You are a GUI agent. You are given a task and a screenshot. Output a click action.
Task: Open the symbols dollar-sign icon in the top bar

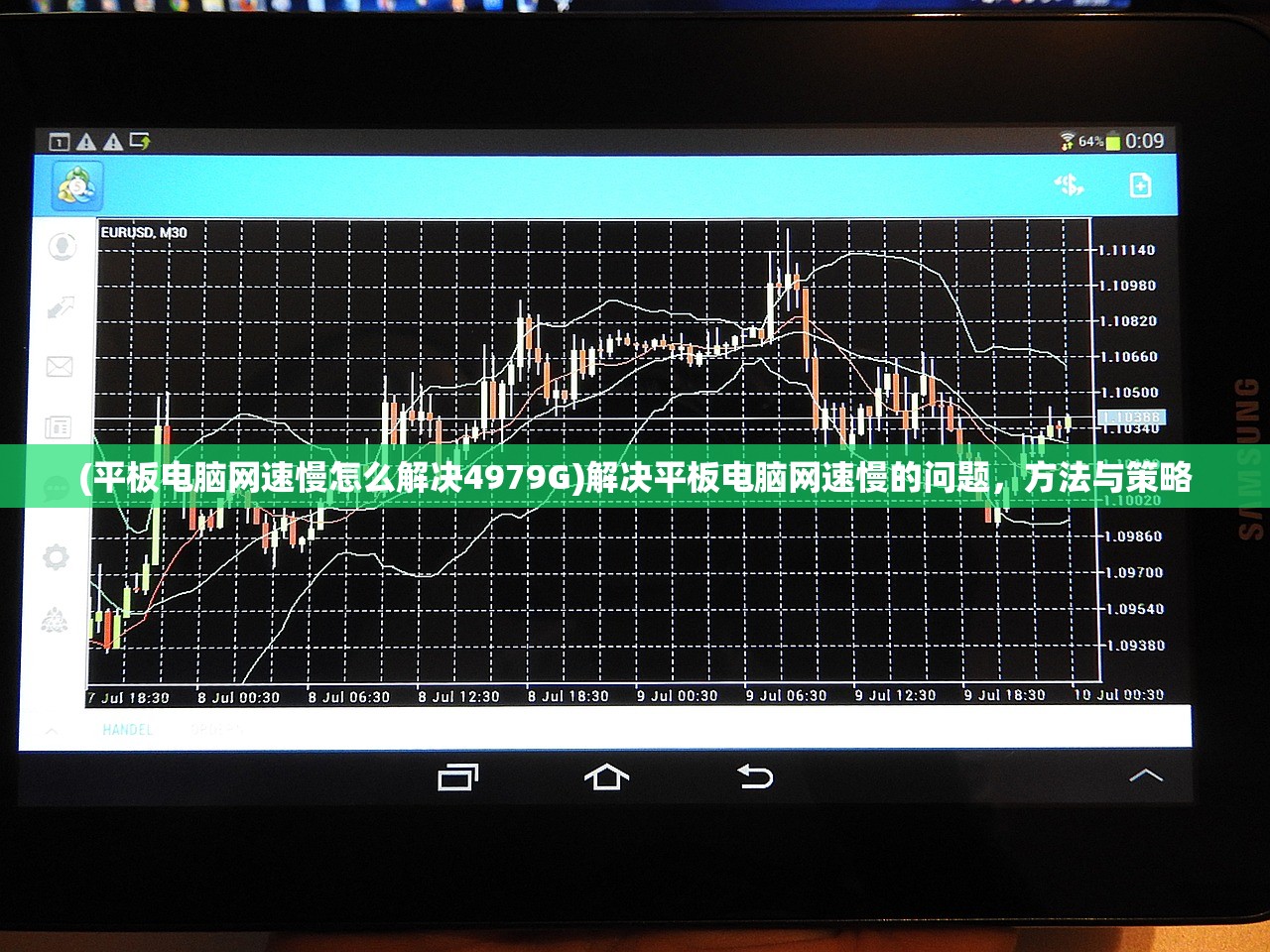(x=1069, y=185)
